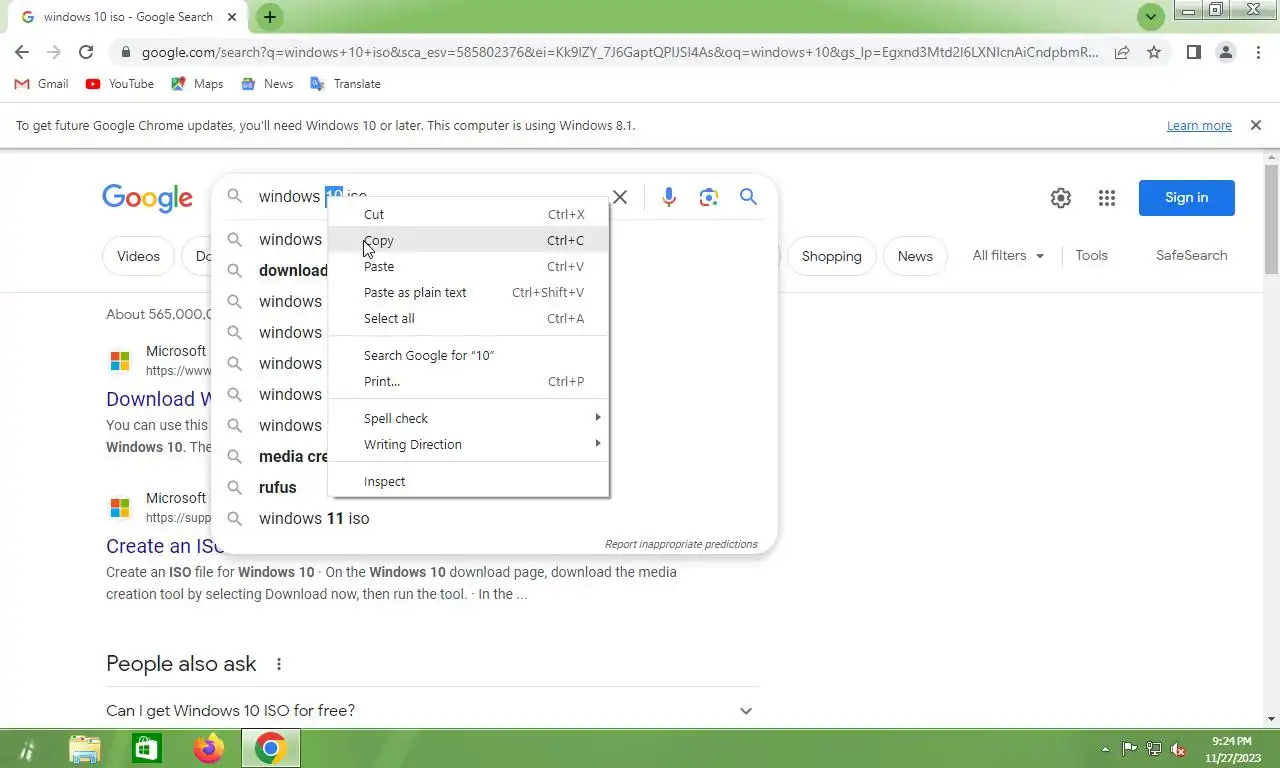Open a new tab with plus button

[270, 17]
